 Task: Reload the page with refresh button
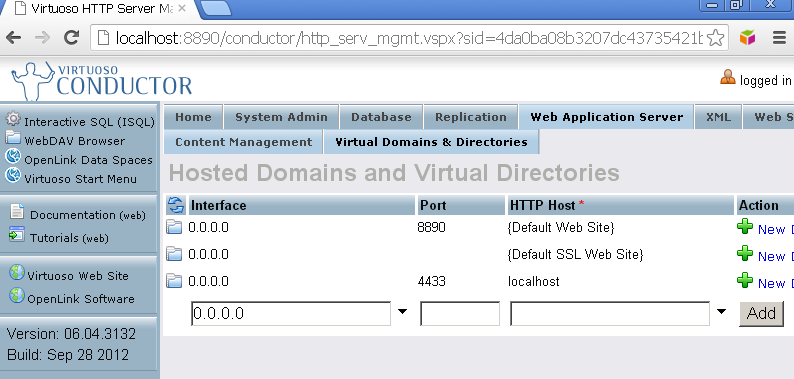pyautogui.click(x=71, y=37)
